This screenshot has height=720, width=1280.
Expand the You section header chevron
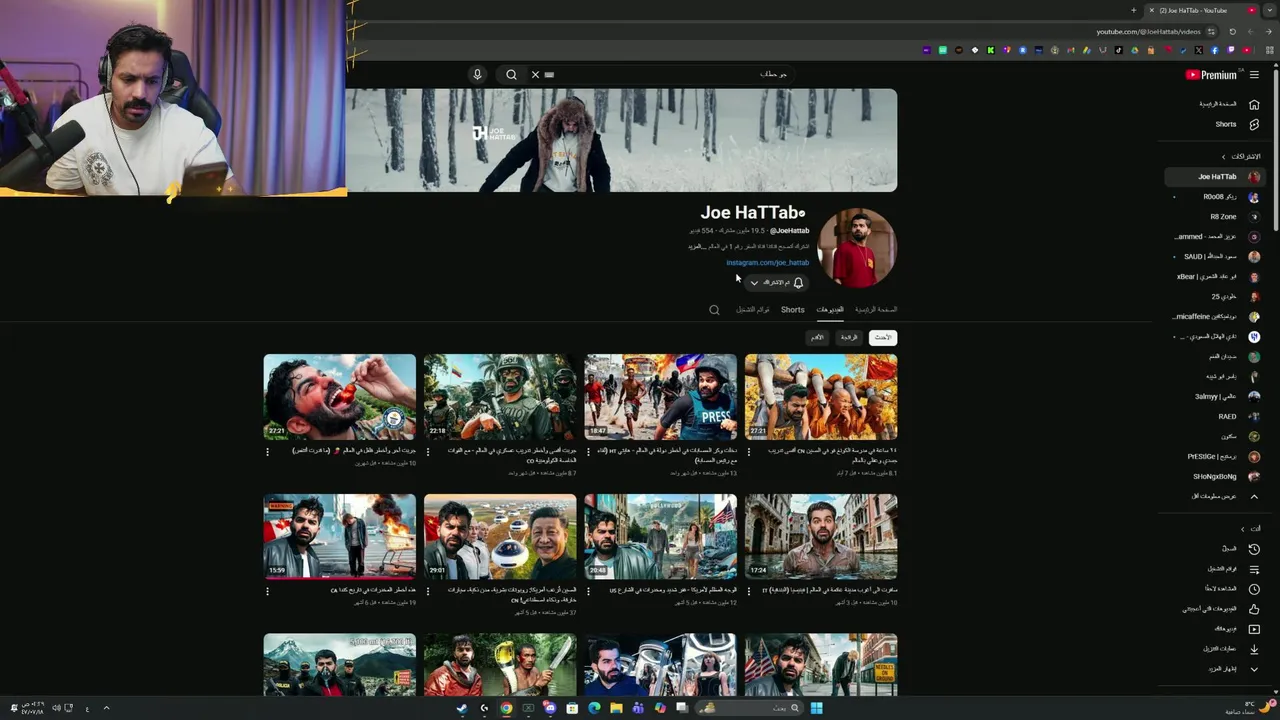tap(1243, 528)
